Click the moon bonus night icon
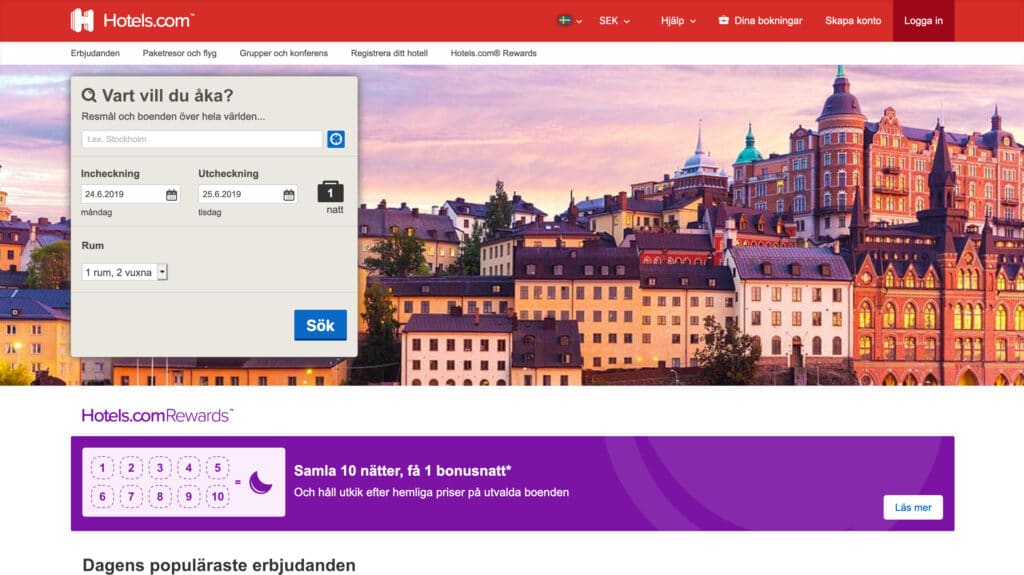Viewport: 1024px width, 575px height. [261, 483]
